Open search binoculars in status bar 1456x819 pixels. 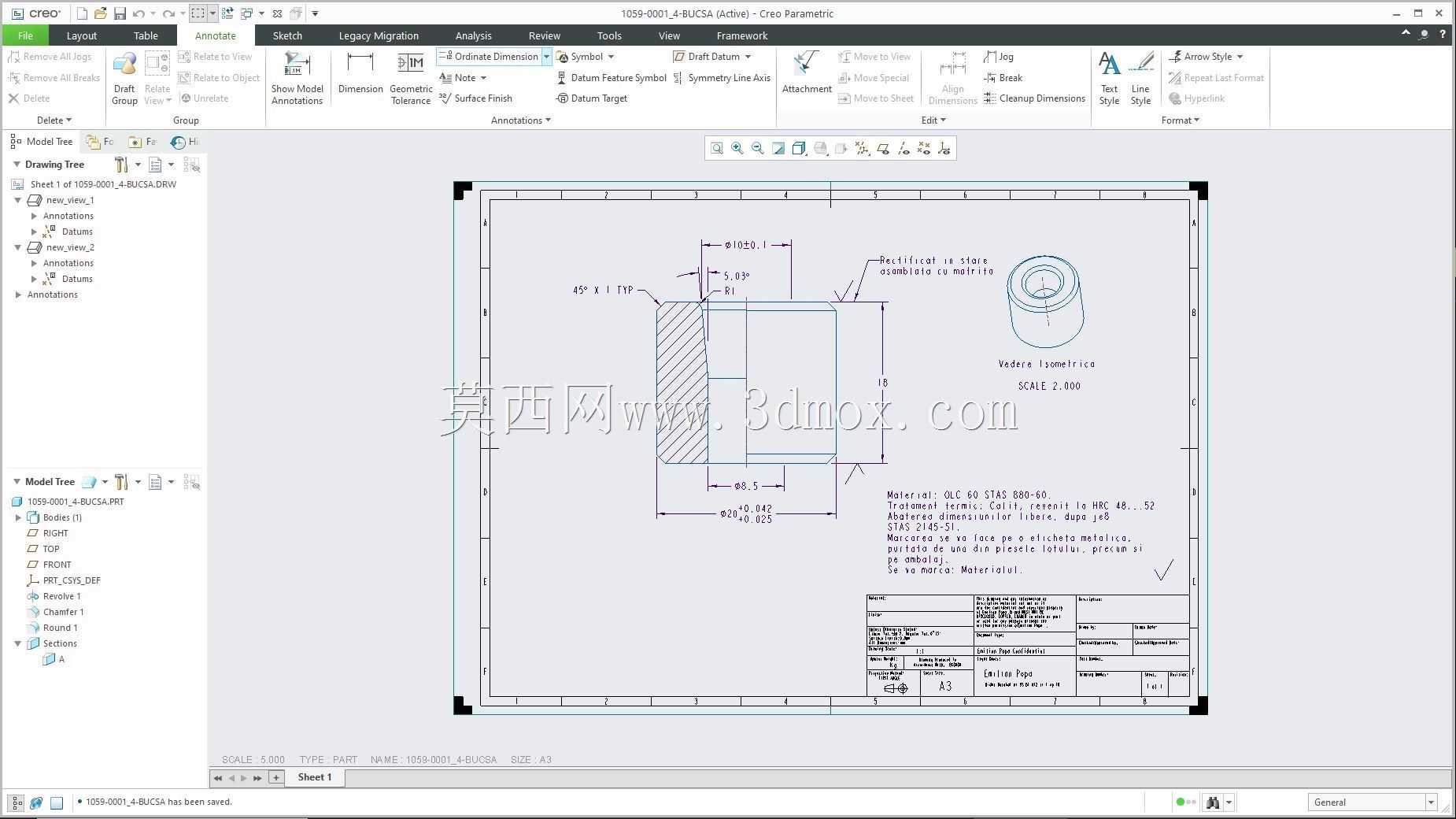1212,802
